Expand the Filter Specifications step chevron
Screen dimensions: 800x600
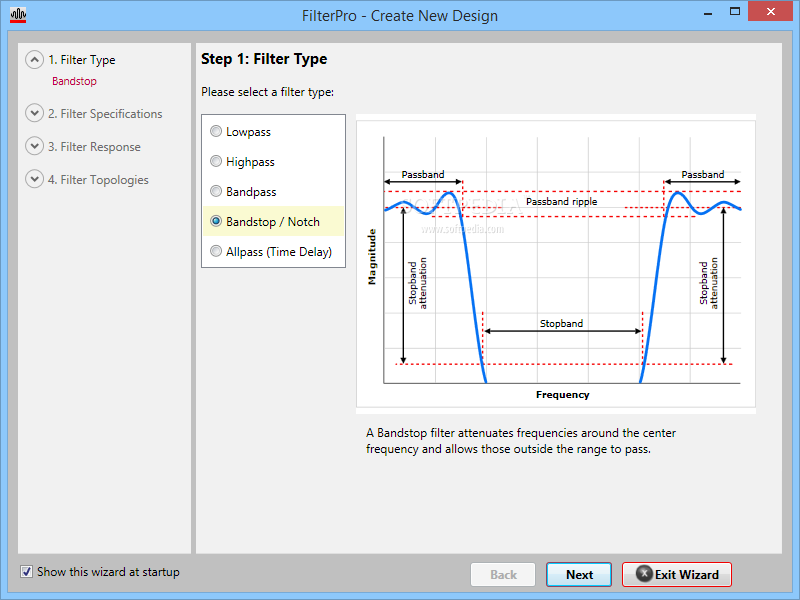pyautogui.click(x=34, y=113)
